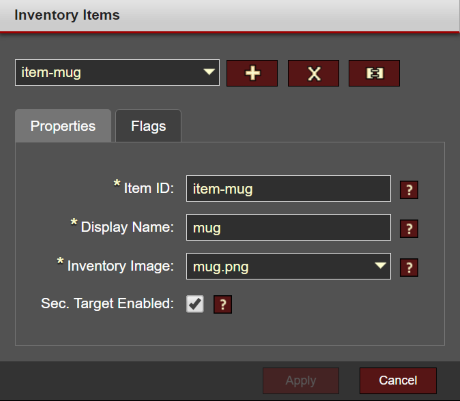Open the Inventory Image mug.png dropdown

tap(288, 267)
